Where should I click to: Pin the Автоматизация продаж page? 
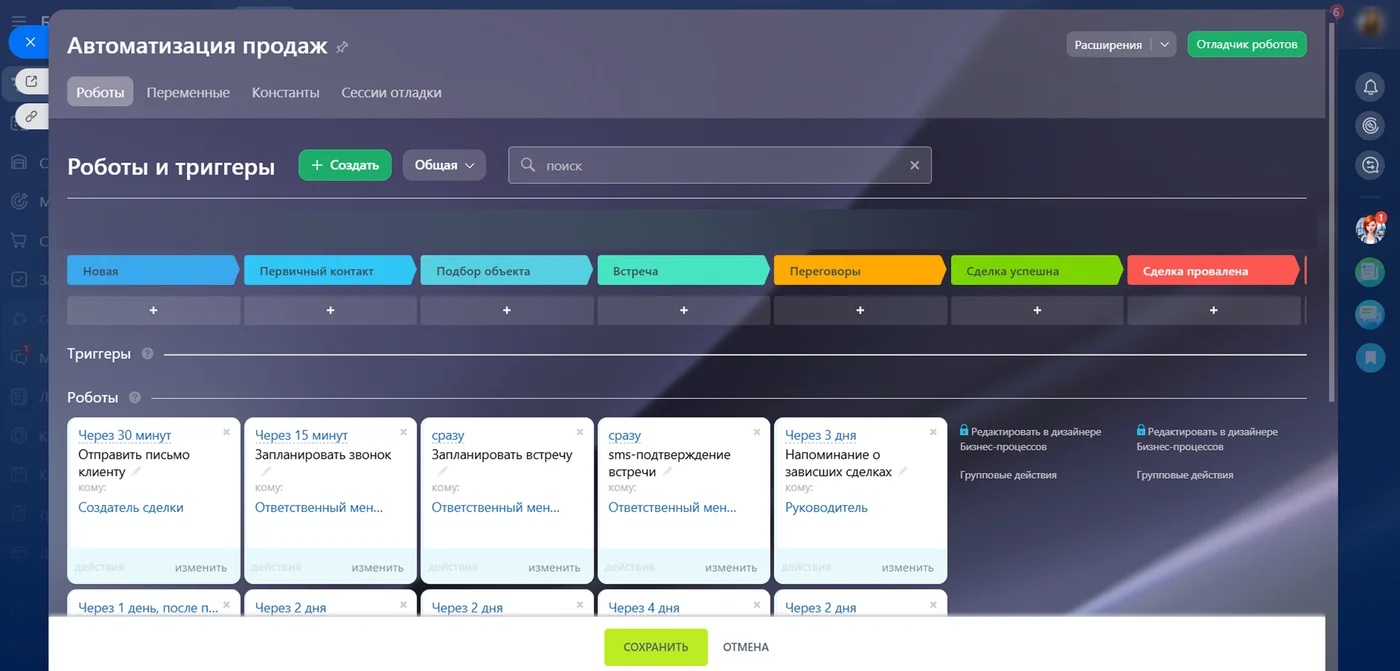342,47
